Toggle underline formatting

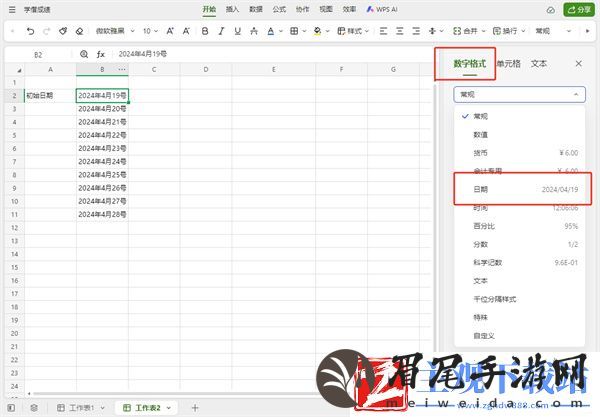238,31
